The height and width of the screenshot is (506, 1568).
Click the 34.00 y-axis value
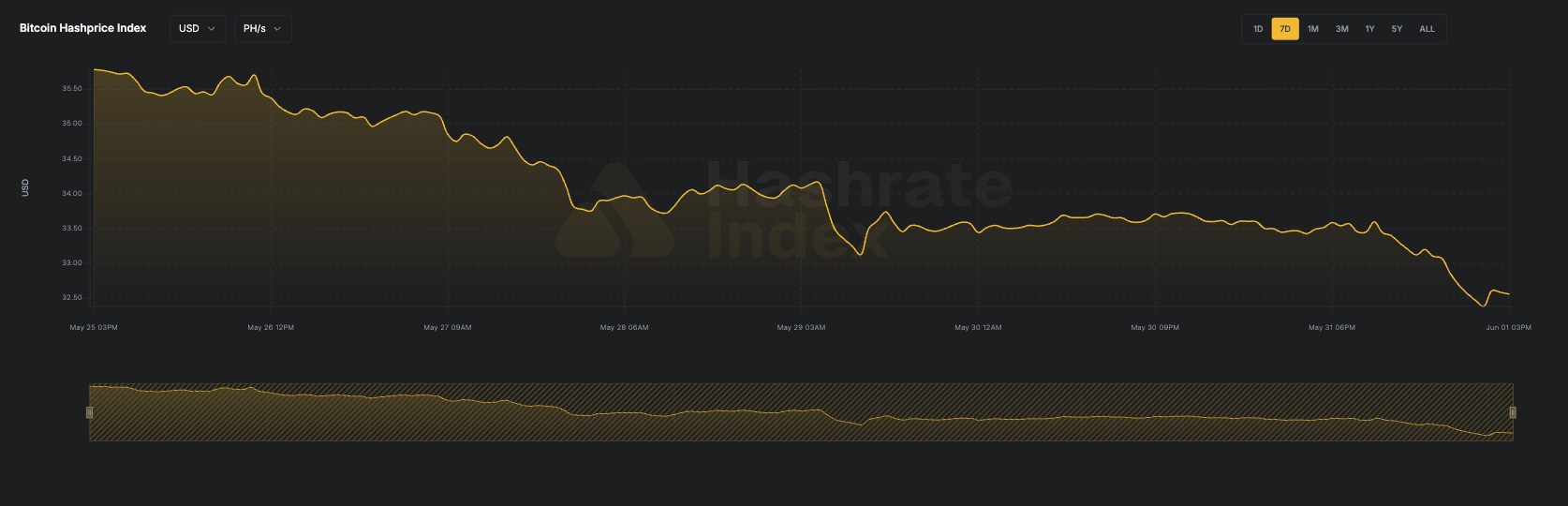[x=72, y=193]
